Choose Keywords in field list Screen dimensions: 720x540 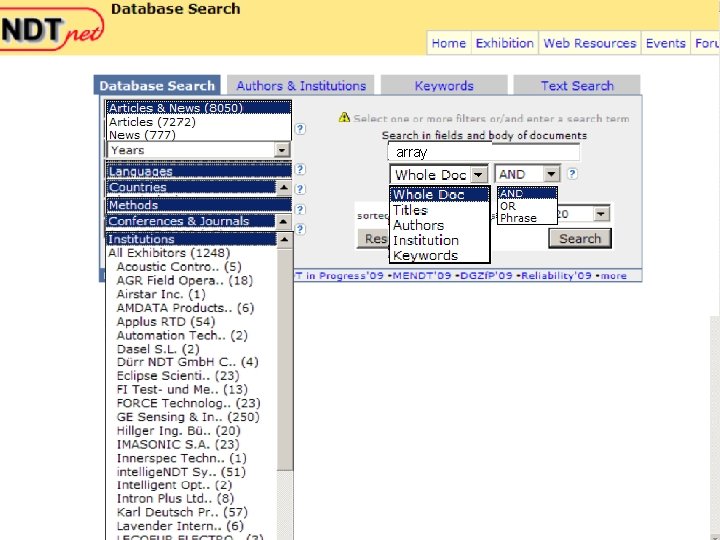coord(439,255)
